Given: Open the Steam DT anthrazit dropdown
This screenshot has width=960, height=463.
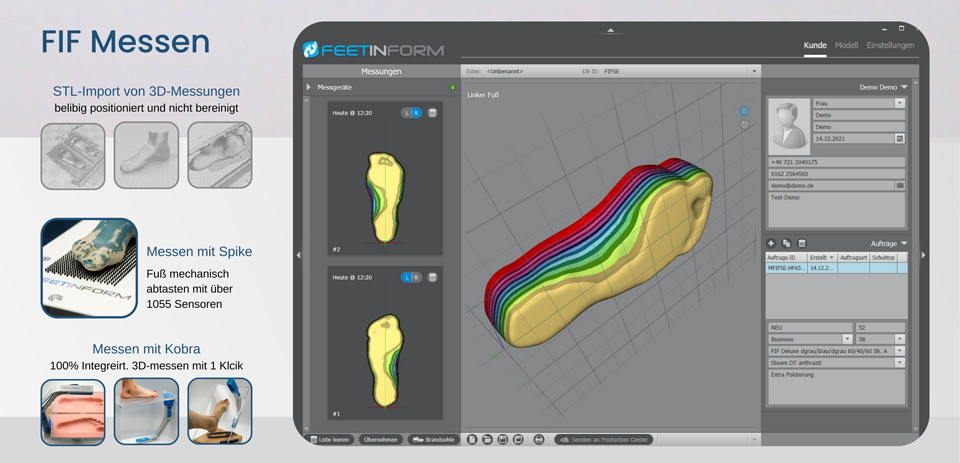Looking at the screenshot, I should click(899, 363).
